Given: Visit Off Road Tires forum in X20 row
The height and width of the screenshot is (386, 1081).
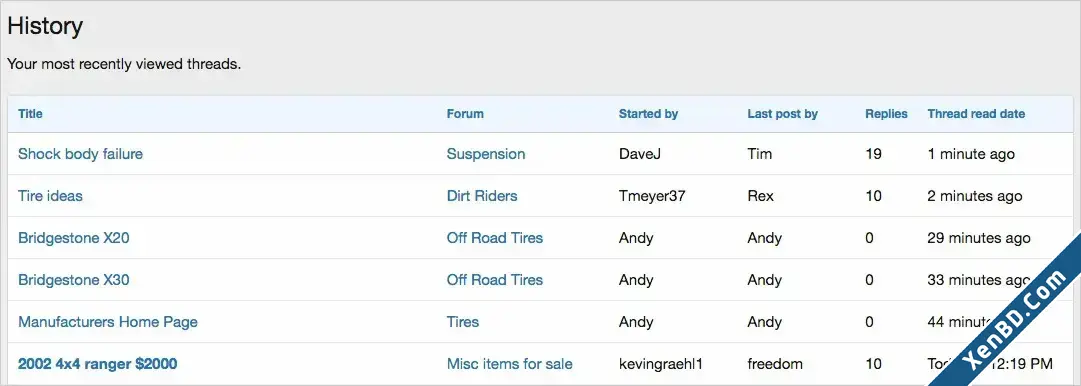Looking at the screenshot, I should click(495, 238).
